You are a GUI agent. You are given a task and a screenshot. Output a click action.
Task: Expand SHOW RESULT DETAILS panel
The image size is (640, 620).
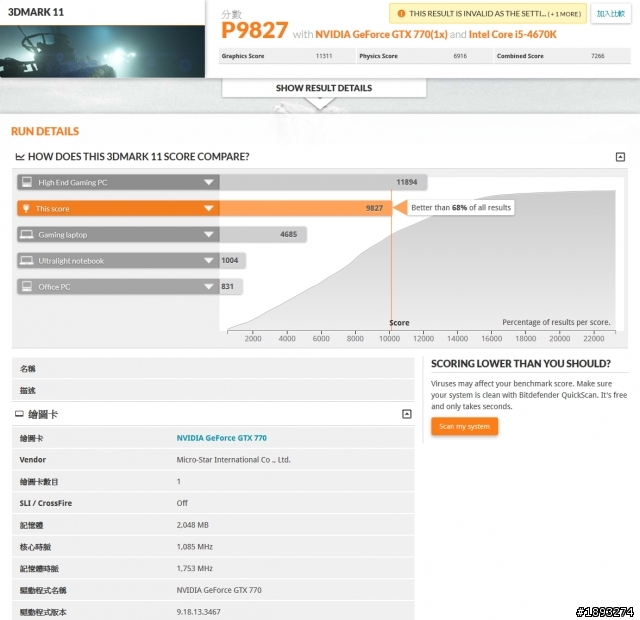324,88
